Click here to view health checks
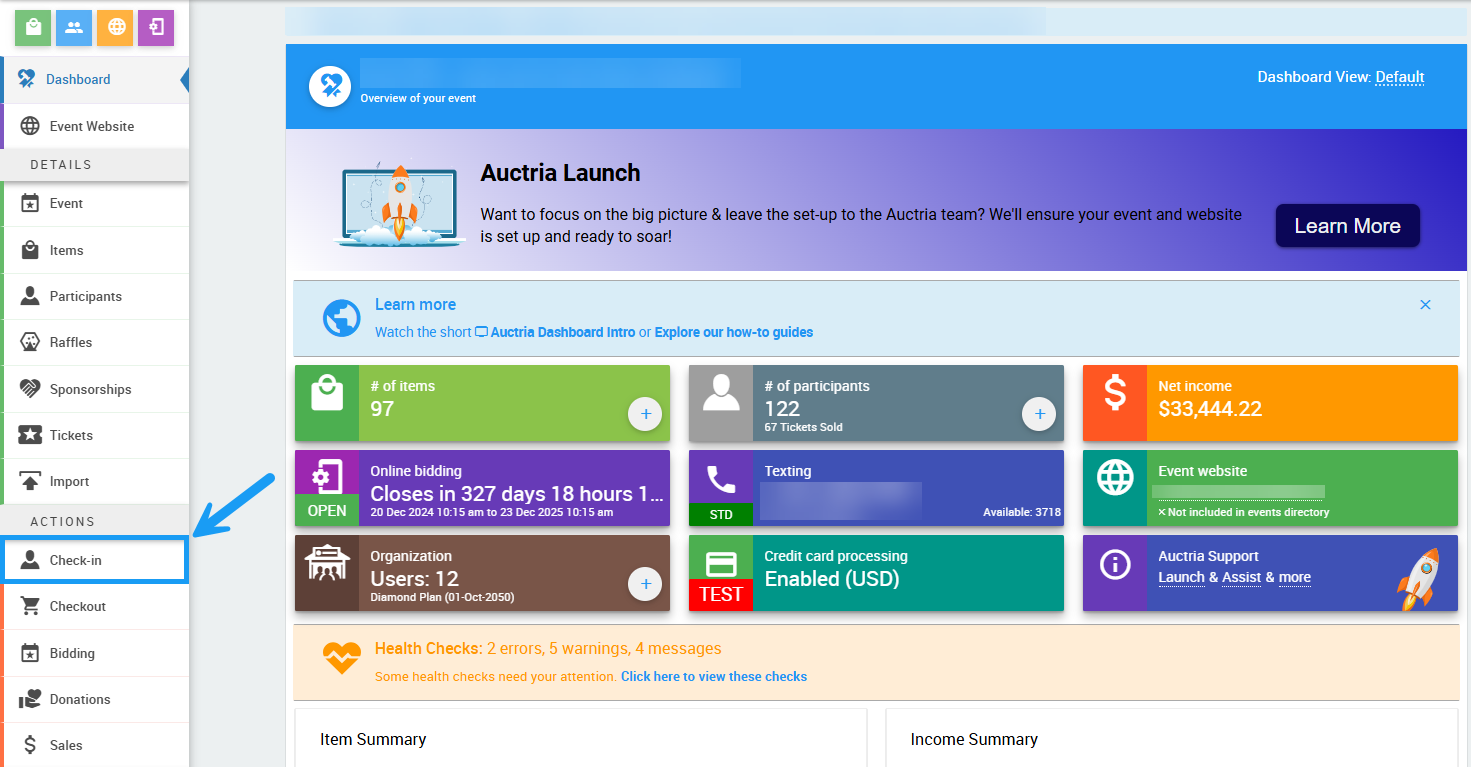This screenshot has height=767, width=1471. click(x=713, y=676)
